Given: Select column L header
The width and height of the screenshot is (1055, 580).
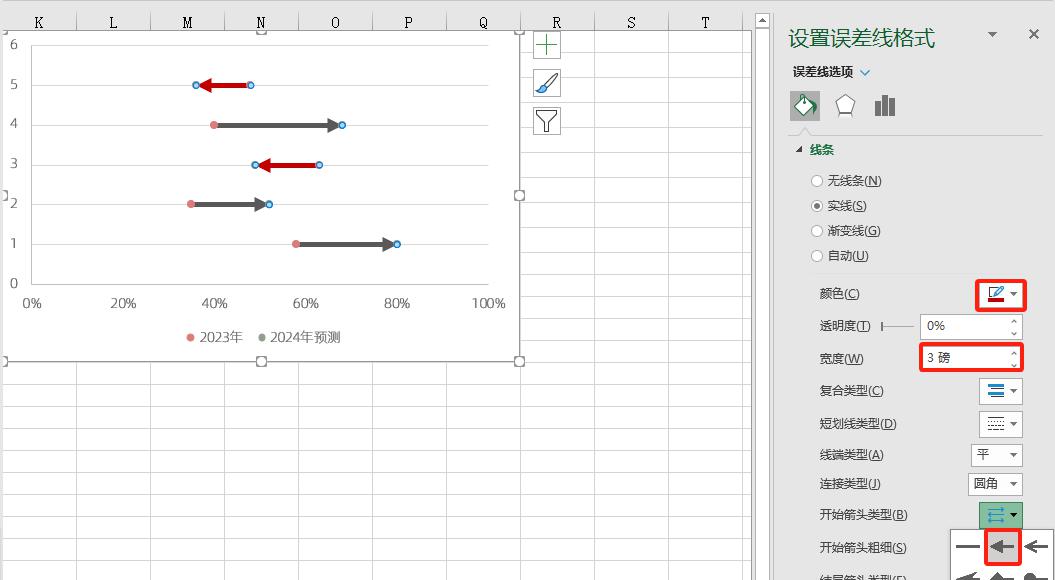Looking at the screenshot, I should click(113, 23).
